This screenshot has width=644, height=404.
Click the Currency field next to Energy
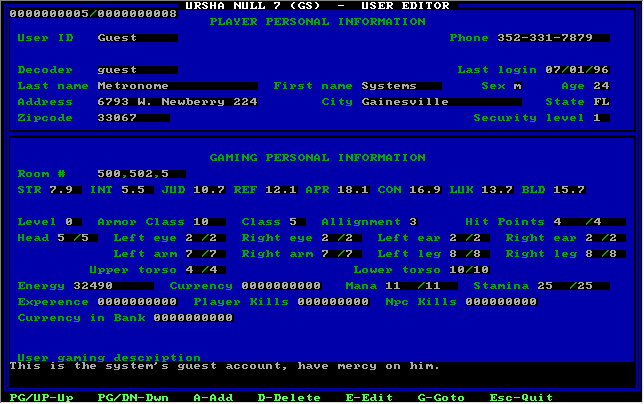281,286
